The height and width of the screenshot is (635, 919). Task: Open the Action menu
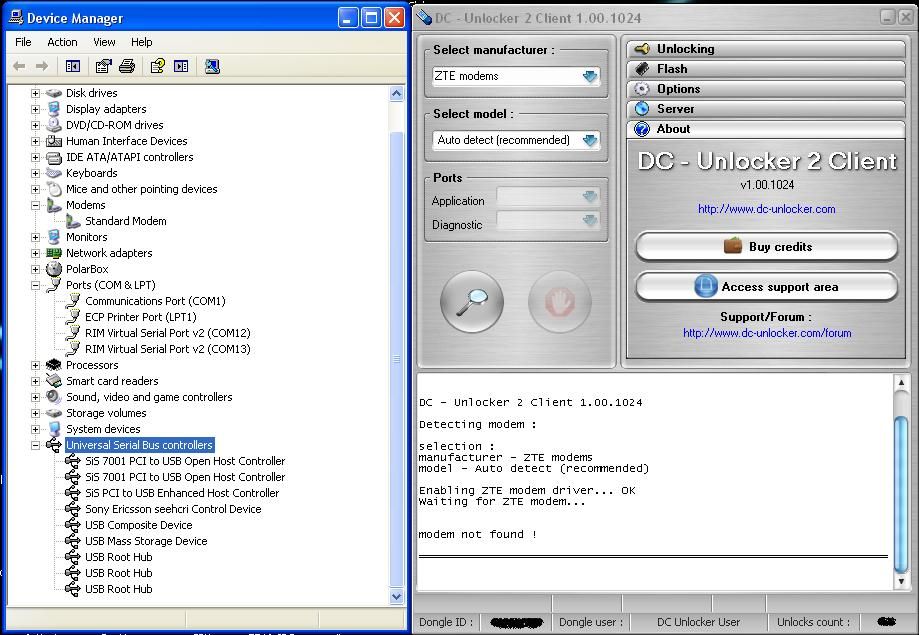point(62,42)
